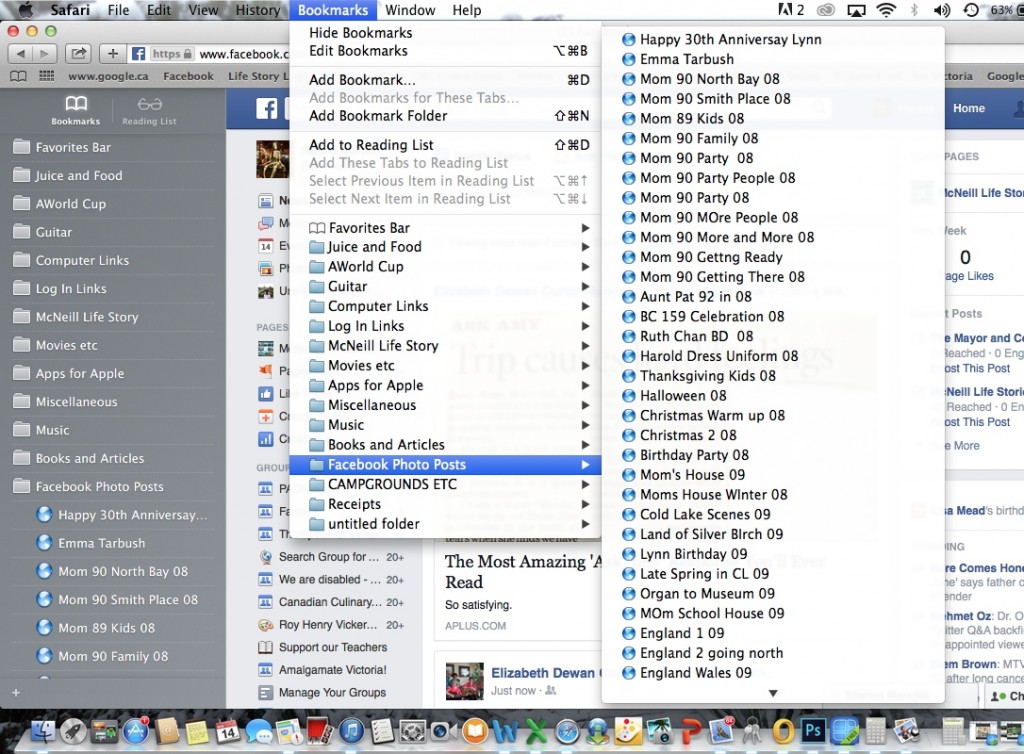Expand Guitar submenu in Bookmarks menu

tap(445, 287)
